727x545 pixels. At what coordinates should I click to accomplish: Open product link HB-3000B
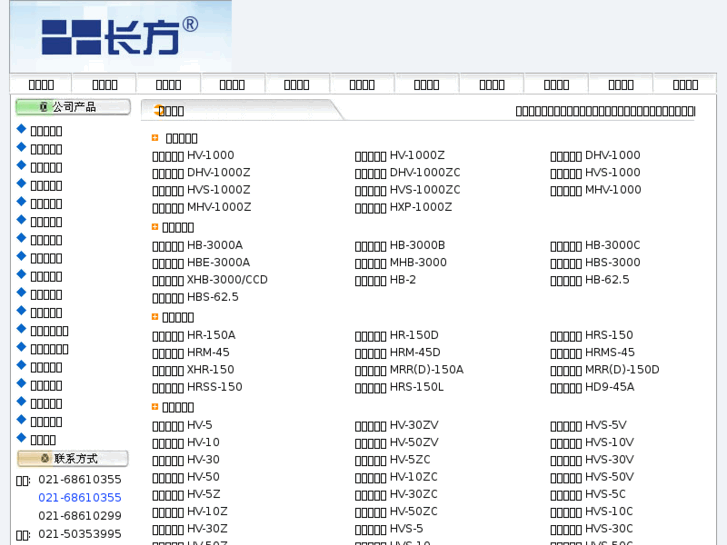400,245
